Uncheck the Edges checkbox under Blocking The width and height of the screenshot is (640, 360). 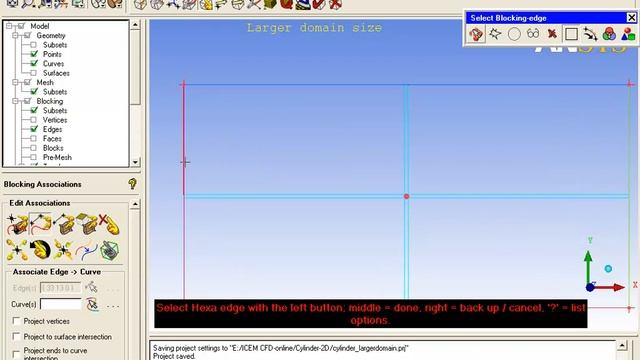(x=34, y=129)
